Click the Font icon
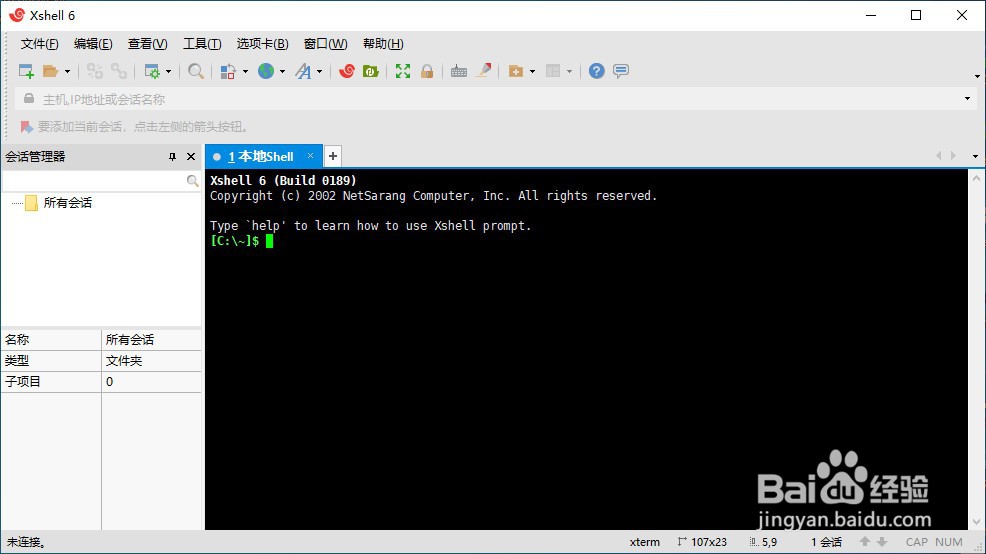This screenshot has width=986, height=554. 303,71
